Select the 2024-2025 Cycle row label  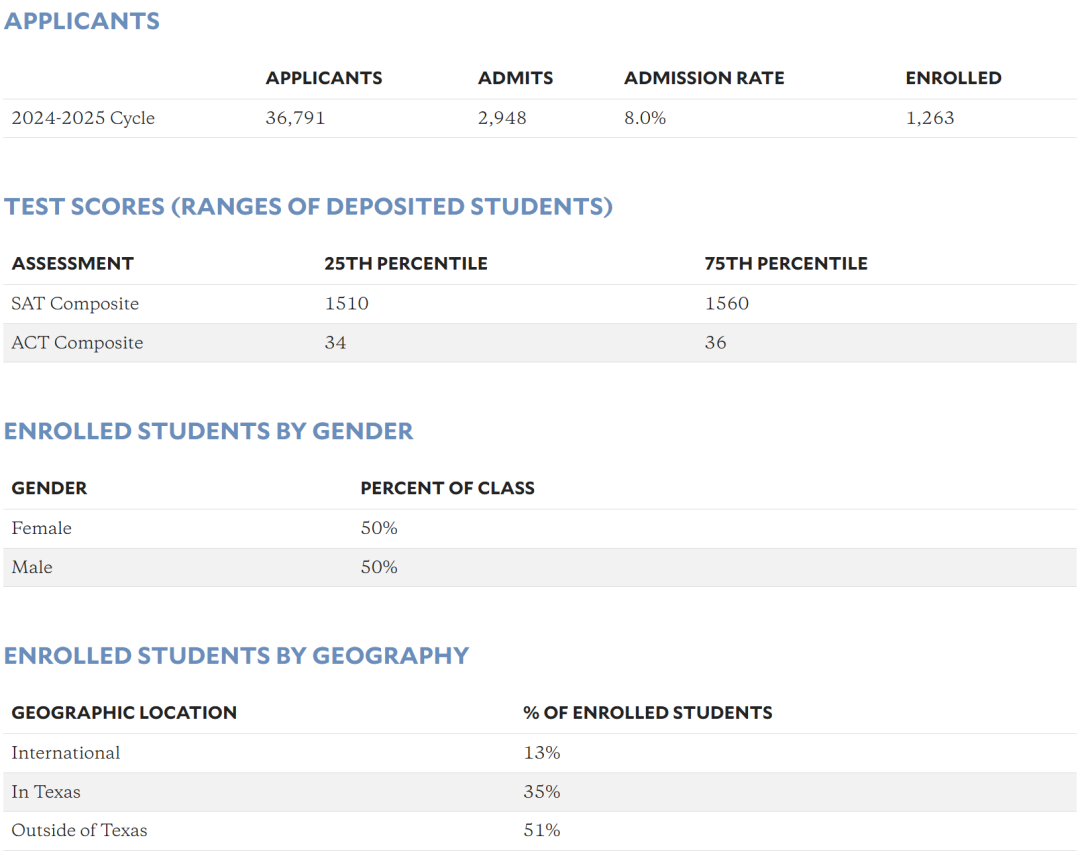tap(83, 118)
